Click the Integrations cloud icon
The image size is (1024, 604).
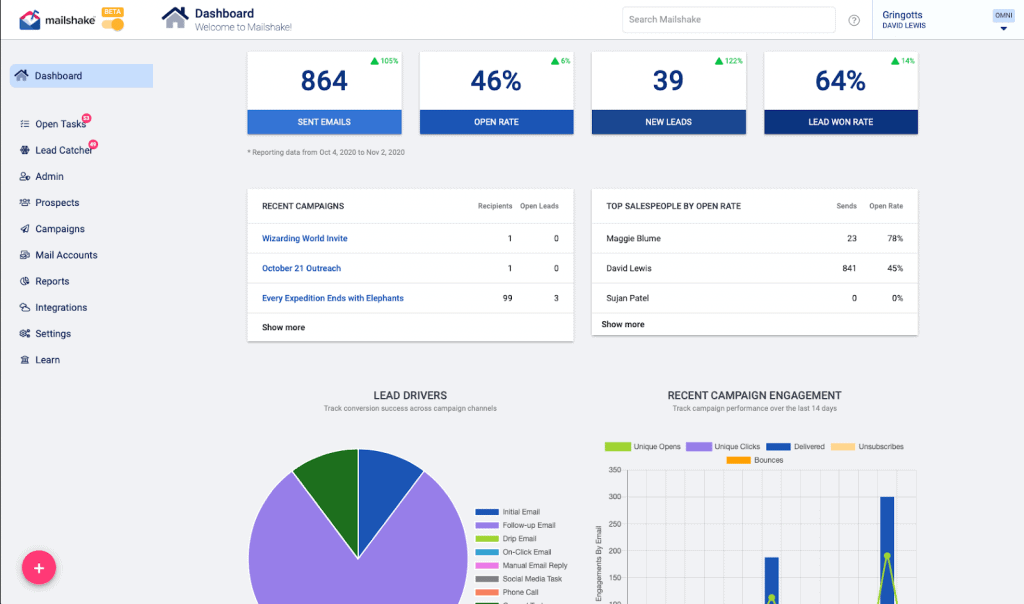(x=25, y=307)
